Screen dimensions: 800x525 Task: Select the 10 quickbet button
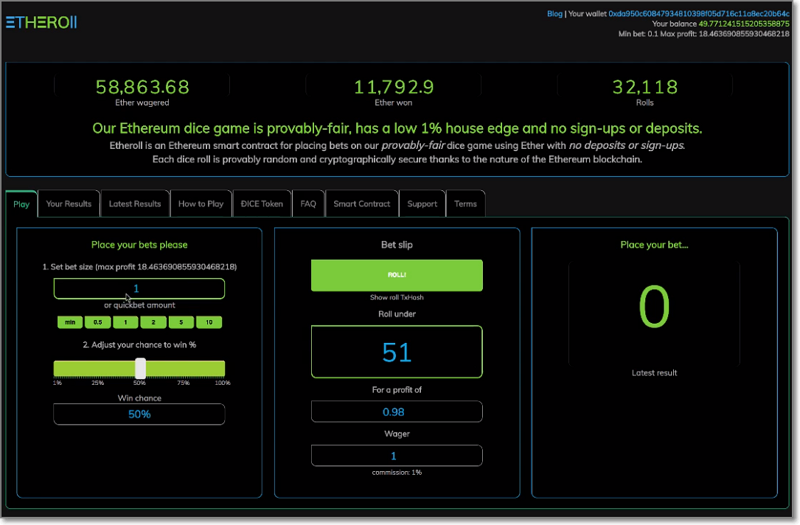209,322
